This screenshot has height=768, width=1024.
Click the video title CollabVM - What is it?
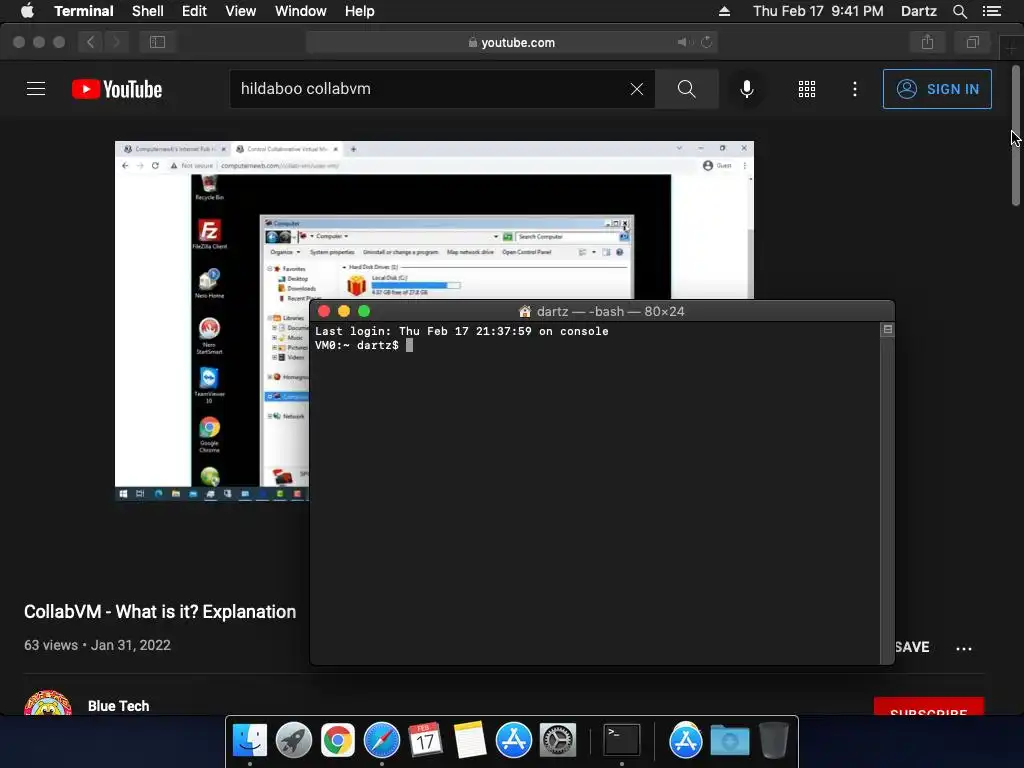click(160, 611)
